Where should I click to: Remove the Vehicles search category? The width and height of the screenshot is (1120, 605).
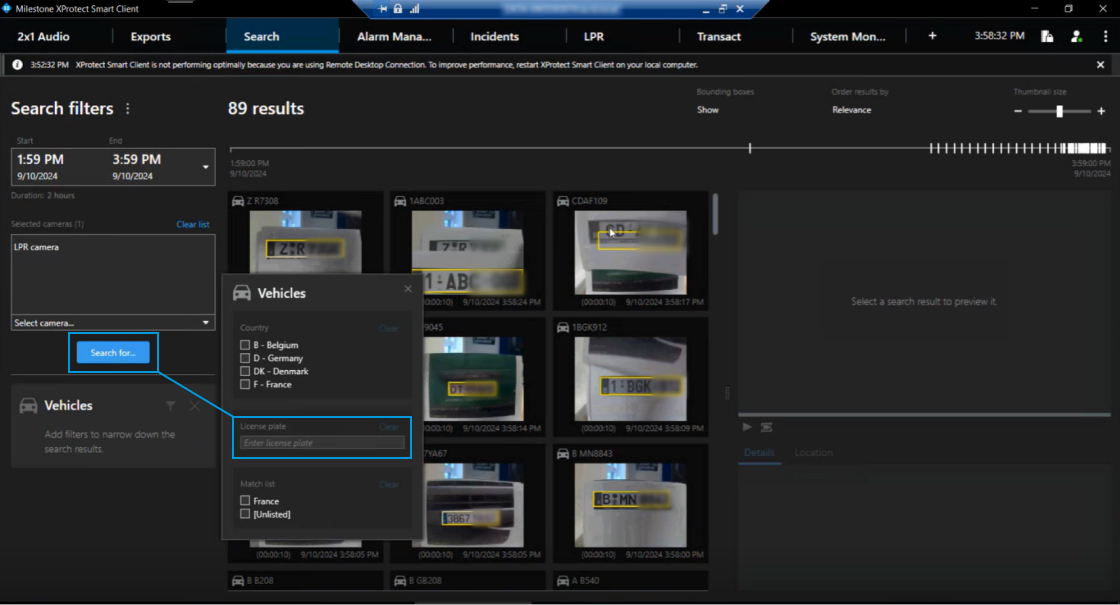(194, 406)
